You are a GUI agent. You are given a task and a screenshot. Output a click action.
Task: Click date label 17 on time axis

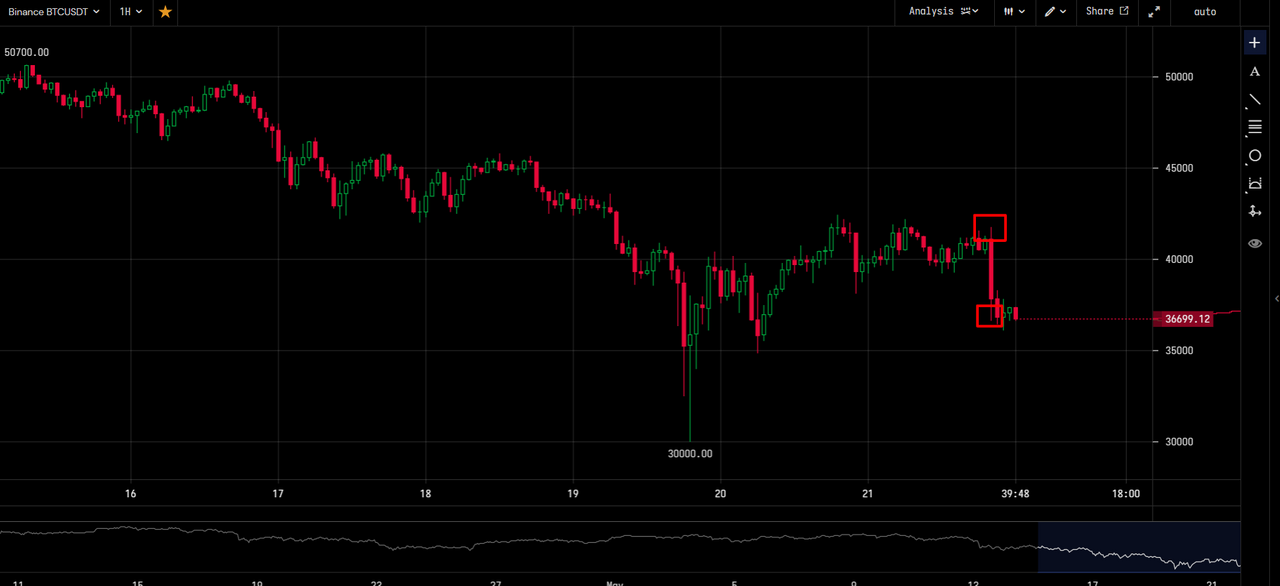click(x=278, y=494)
